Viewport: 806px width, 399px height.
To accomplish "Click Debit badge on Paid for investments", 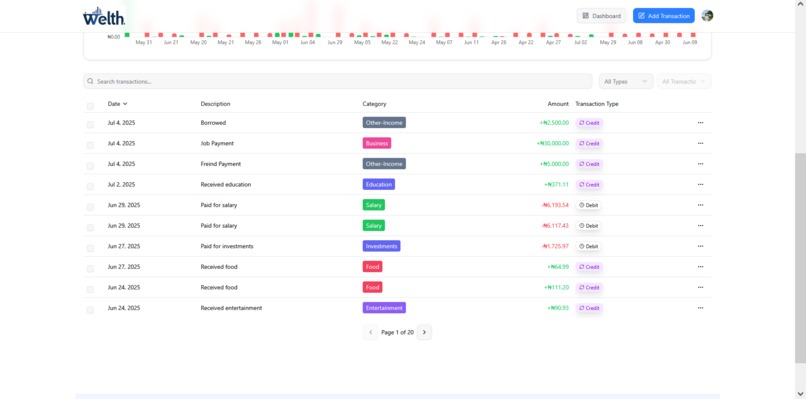I will 589,246.
